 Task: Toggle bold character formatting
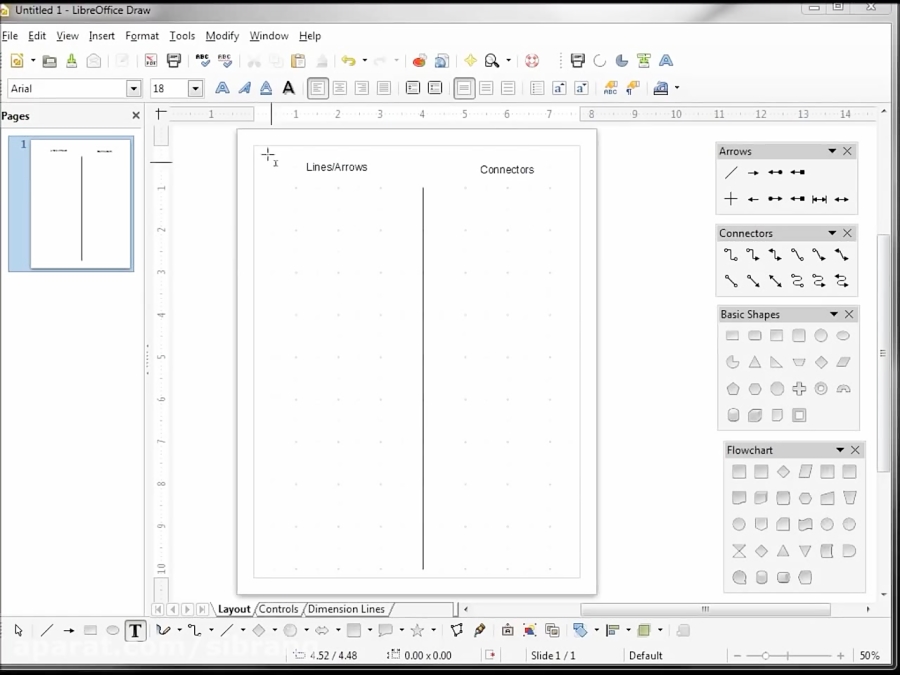click(x=222, y=88)
